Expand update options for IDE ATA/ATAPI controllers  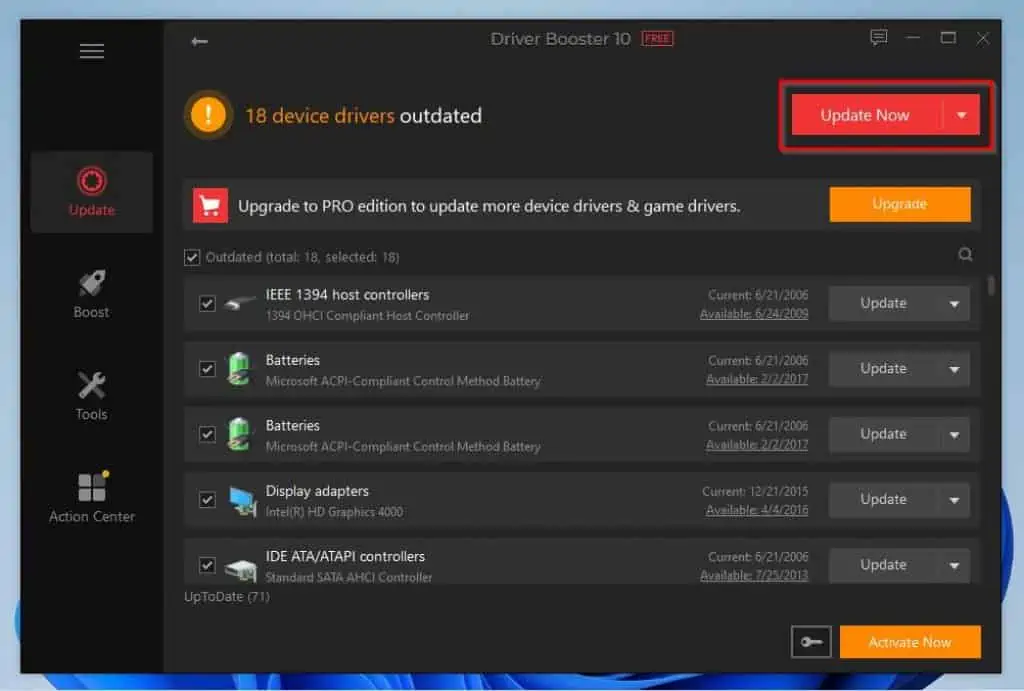[955, 564]
